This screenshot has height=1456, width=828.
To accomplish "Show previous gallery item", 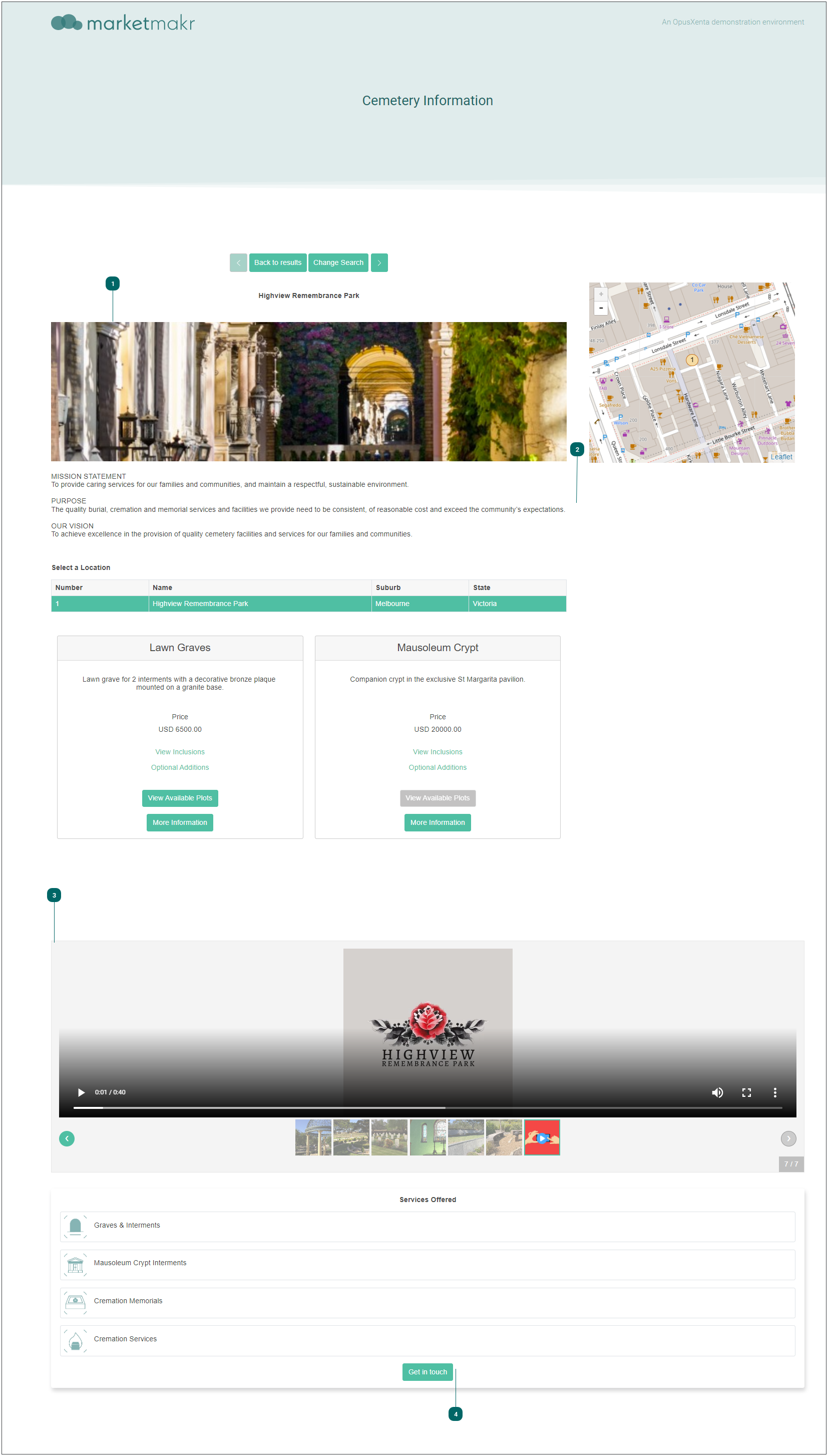I will 67,1138.
